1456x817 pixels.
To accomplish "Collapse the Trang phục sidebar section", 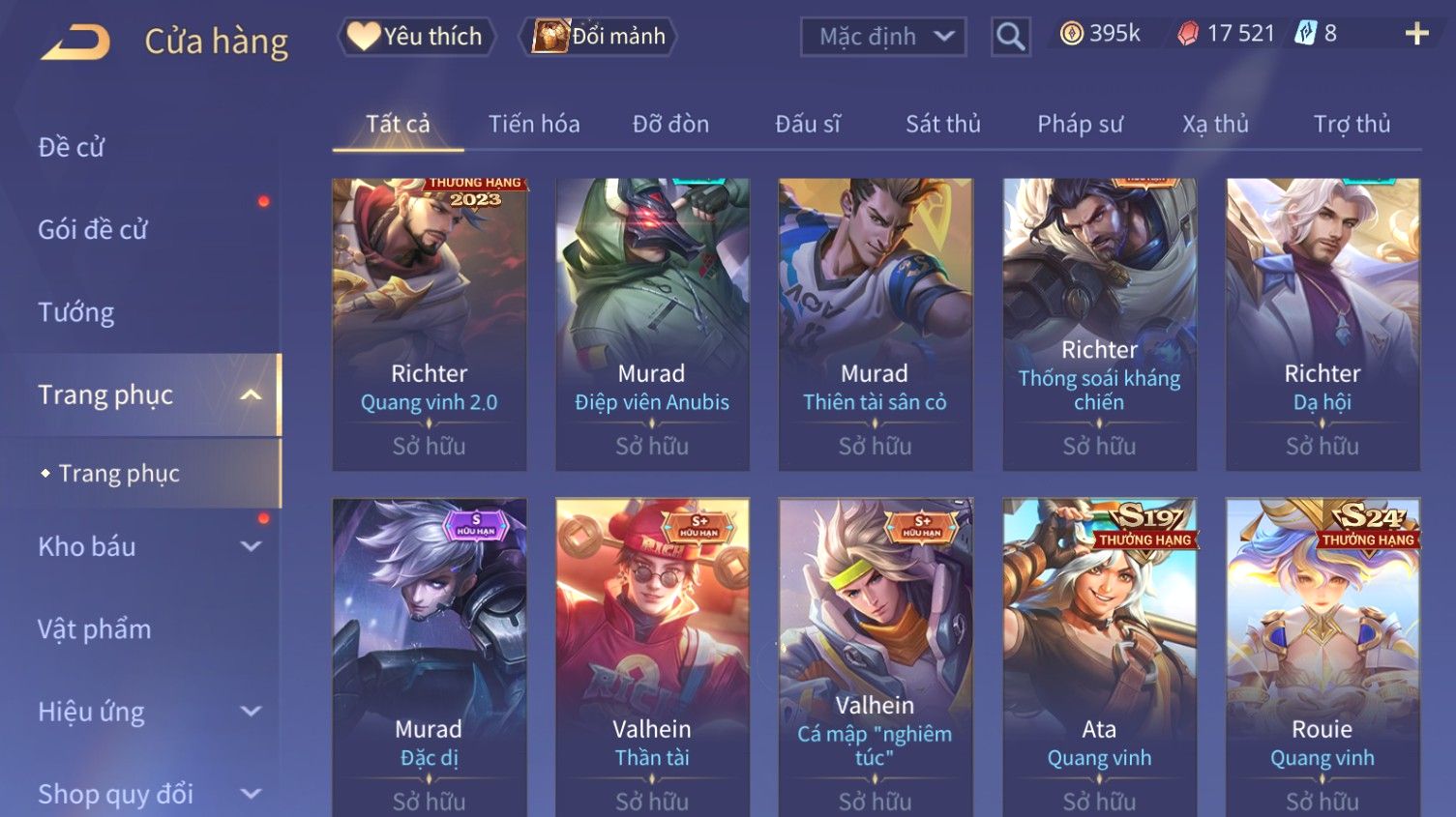I will pos(251,394).
